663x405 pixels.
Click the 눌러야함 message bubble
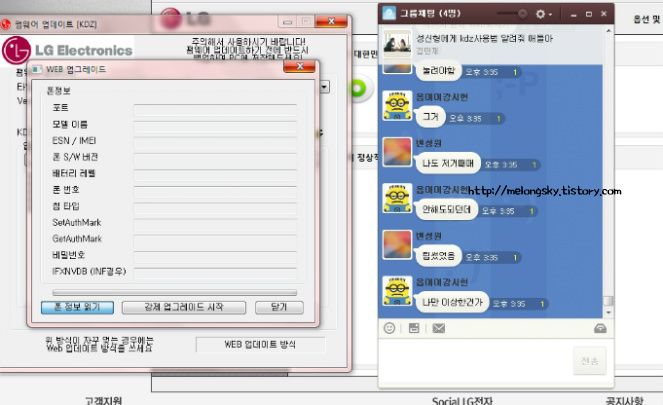pyautogui.click(x=438, y=71)
